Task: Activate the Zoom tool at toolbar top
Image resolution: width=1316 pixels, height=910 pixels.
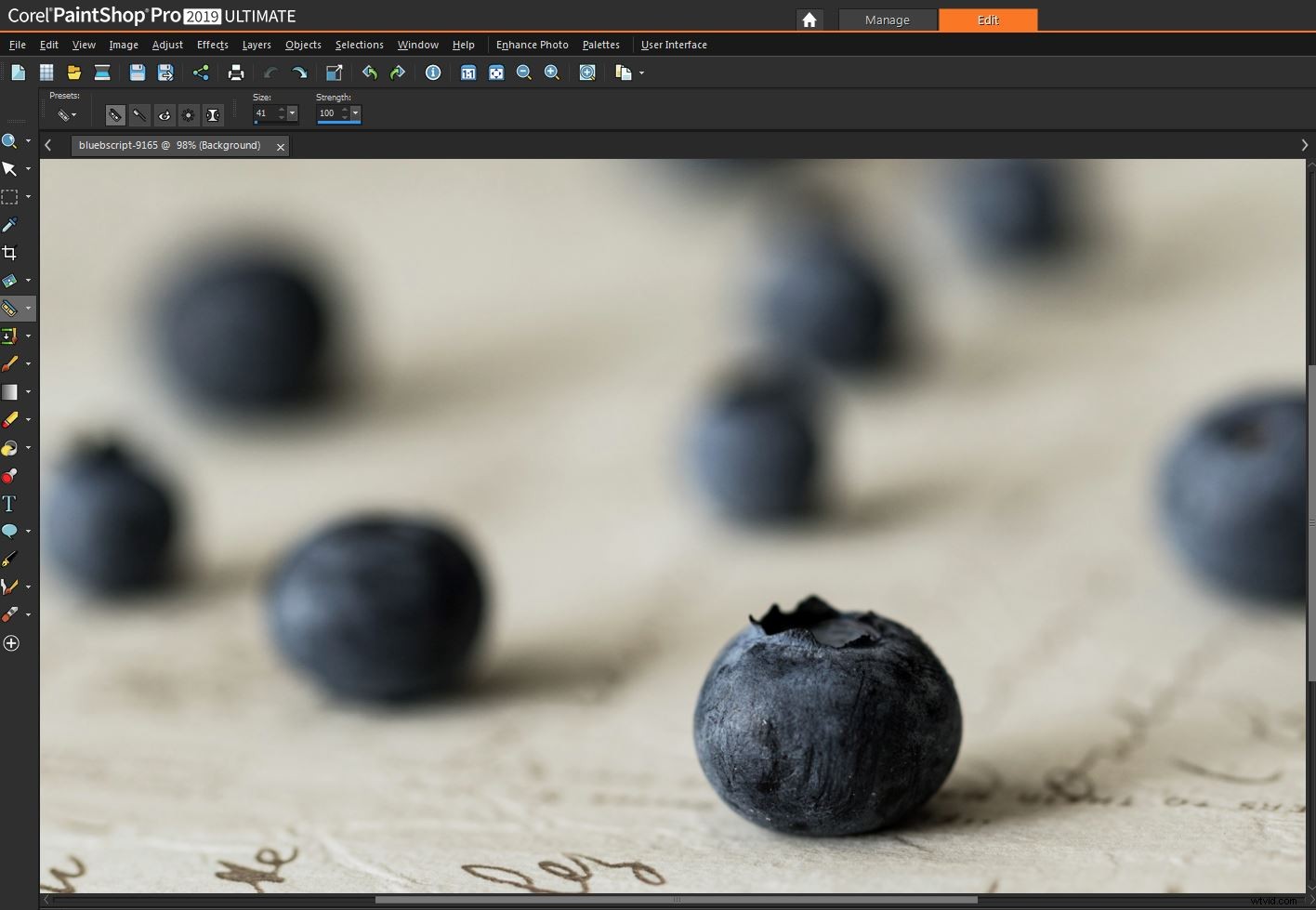Action: [x=10, y=140]
